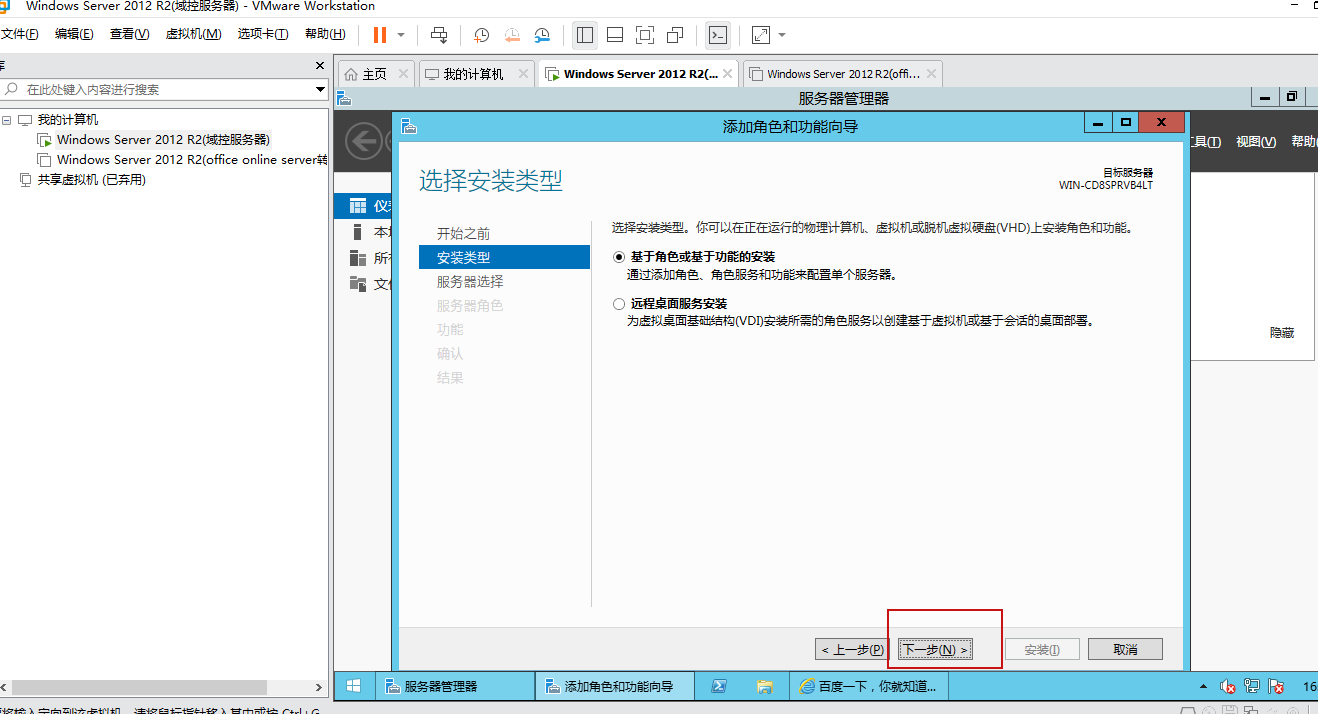Click the Server Manager title bar icon

pyautogui.click(x=344, y=98)
